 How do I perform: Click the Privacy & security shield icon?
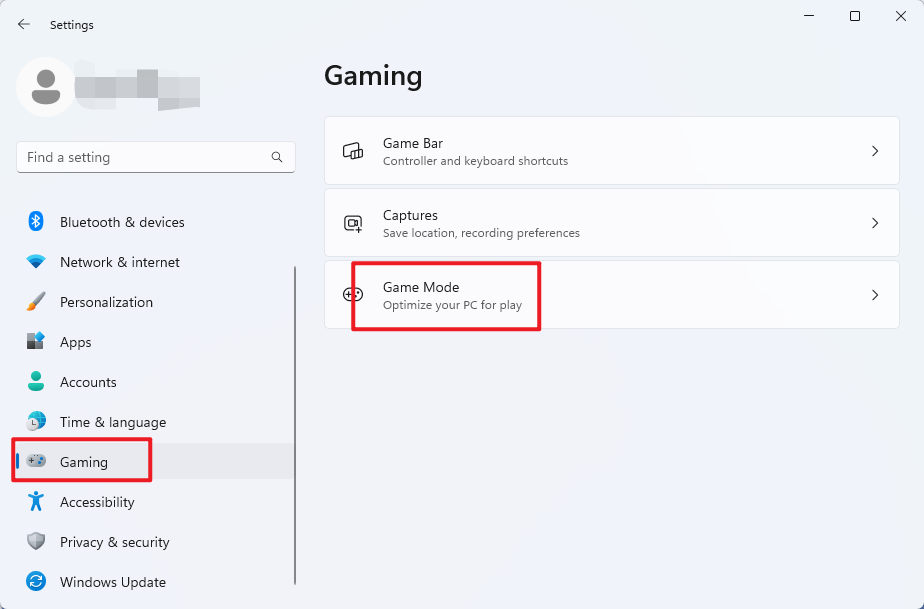(x=36, y=542)
